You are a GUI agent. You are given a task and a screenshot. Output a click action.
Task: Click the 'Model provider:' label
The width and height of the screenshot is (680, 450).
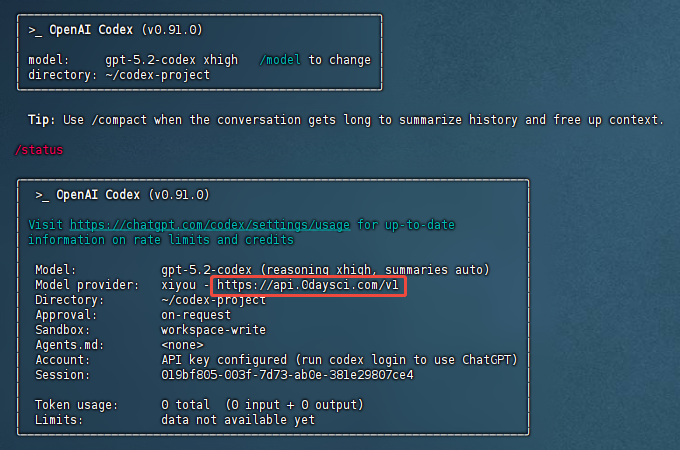click(87, 285)
